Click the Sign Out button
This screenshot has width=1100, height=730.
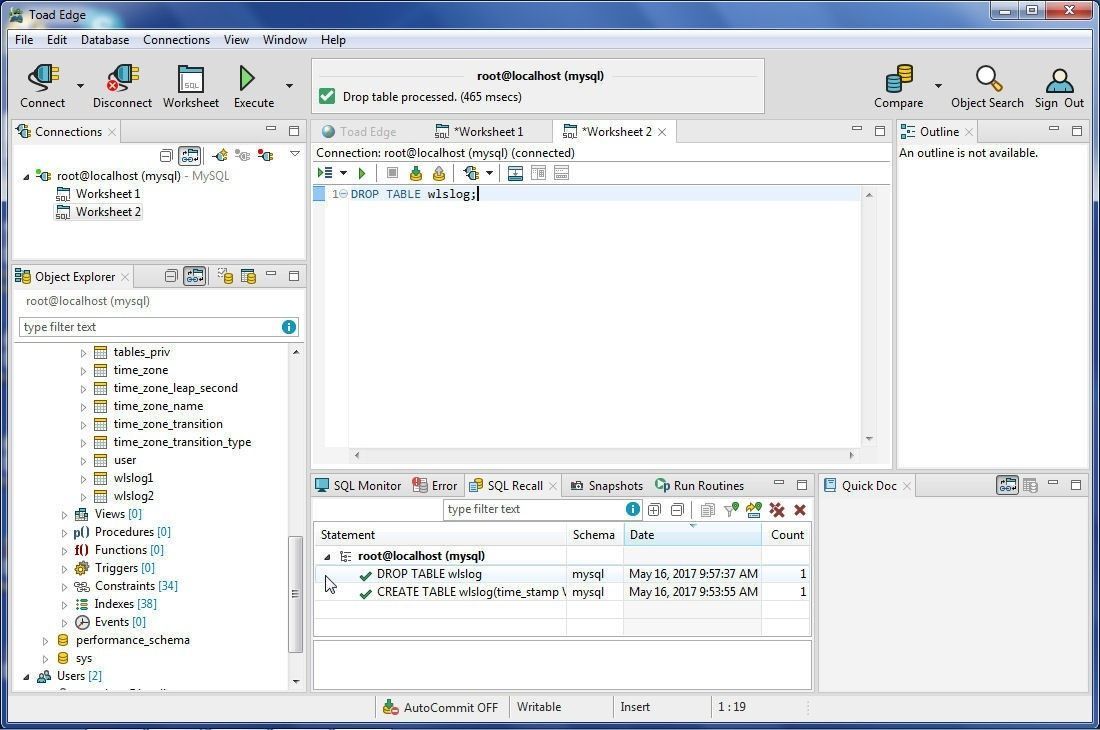pyautogui.click(x=1059, y=86)
